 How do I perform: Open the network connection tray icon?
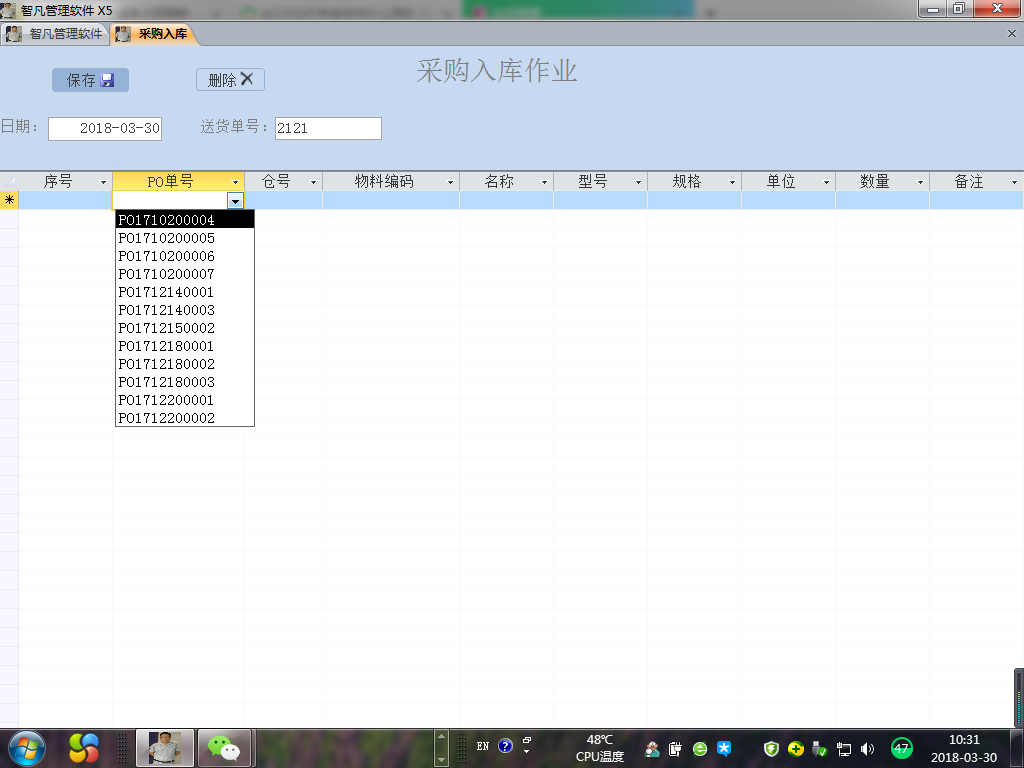[x=844, y=749]
